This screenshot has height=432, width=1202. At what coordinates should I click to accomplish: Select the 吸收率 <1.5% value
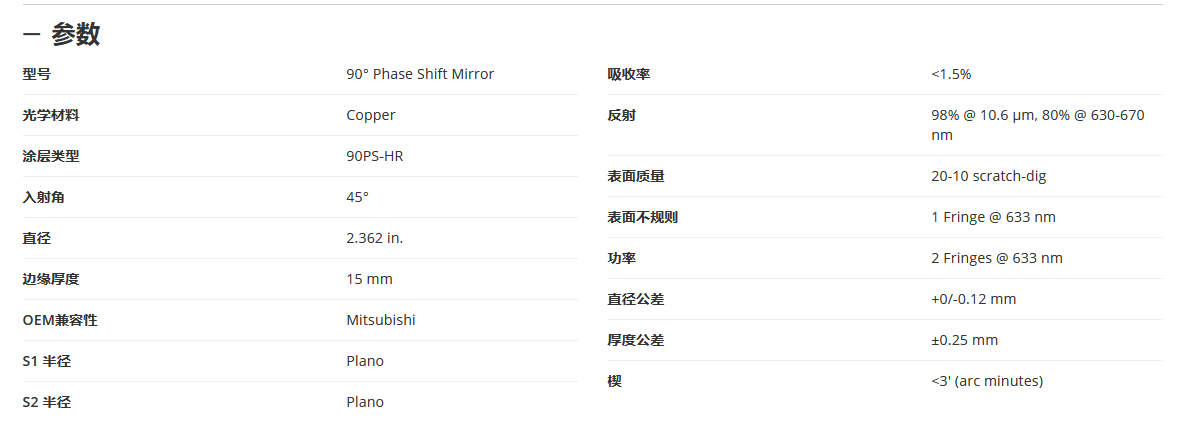click(951, 74)
